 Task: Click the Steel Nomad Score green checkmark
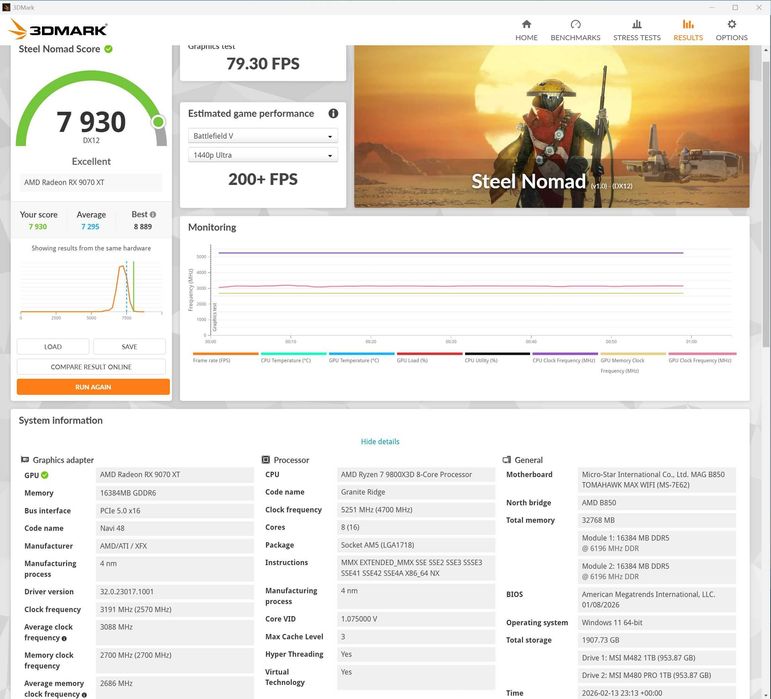tap(109, 49)
